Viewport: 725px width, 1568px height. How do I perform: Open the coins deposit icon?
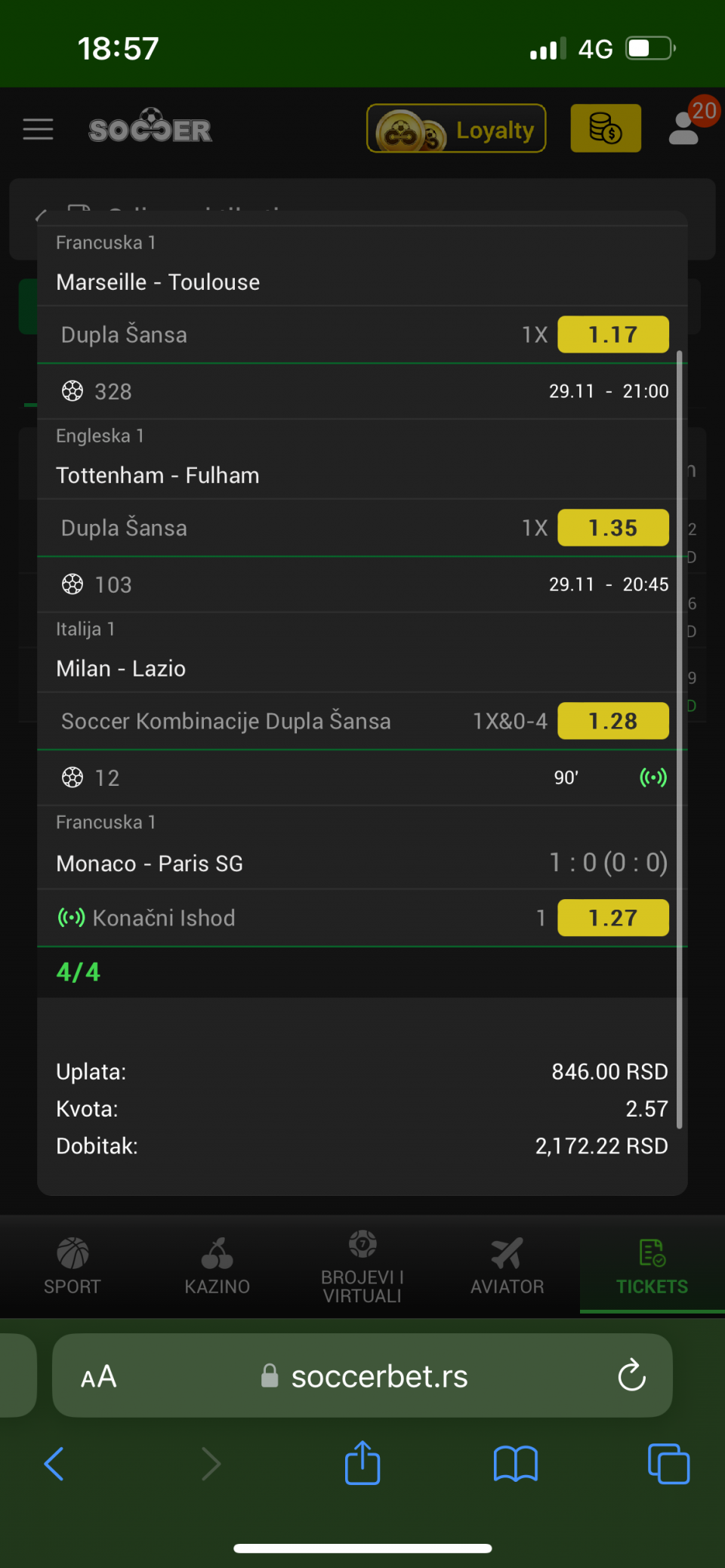605,128
